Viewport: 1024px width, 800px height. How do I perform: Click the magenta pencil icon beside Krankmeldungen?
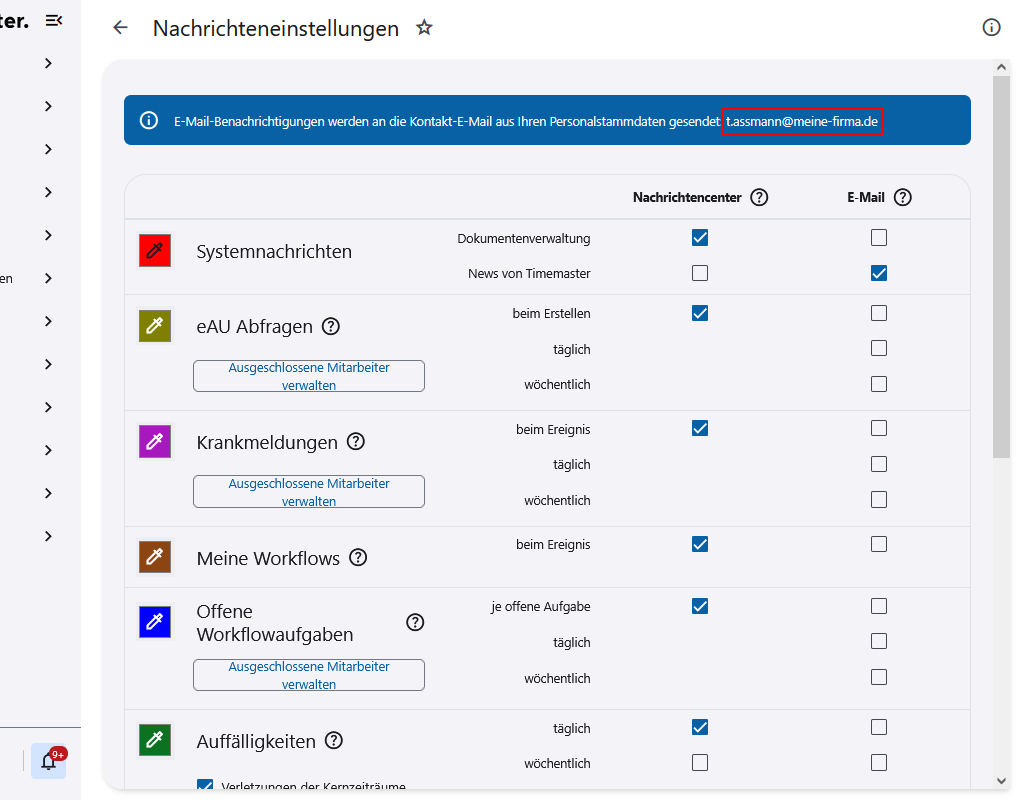[x=155, y=441]
